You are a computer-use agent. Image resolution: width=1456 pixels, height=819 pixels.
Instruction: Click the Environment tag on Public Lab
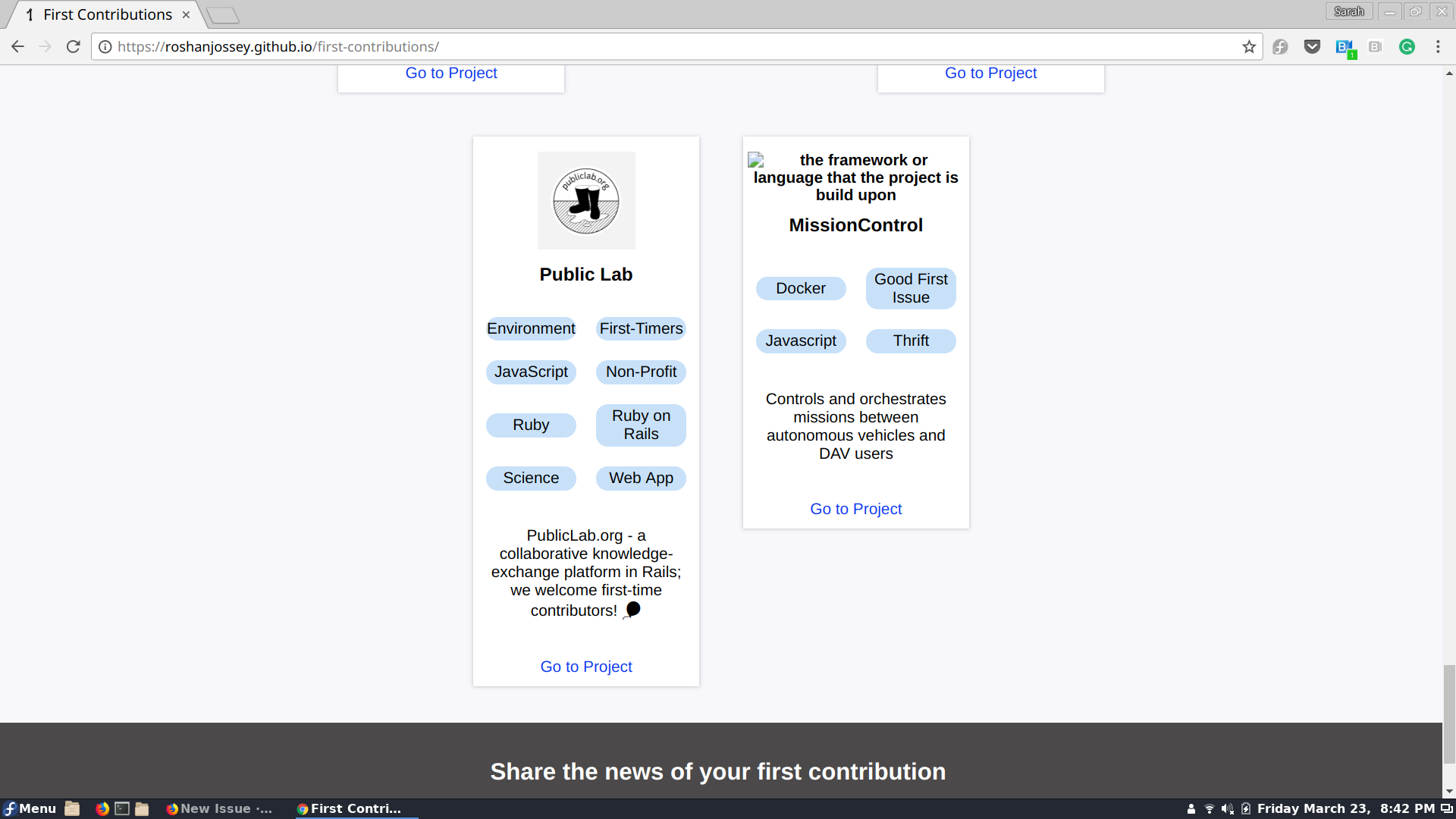[531, 328]
